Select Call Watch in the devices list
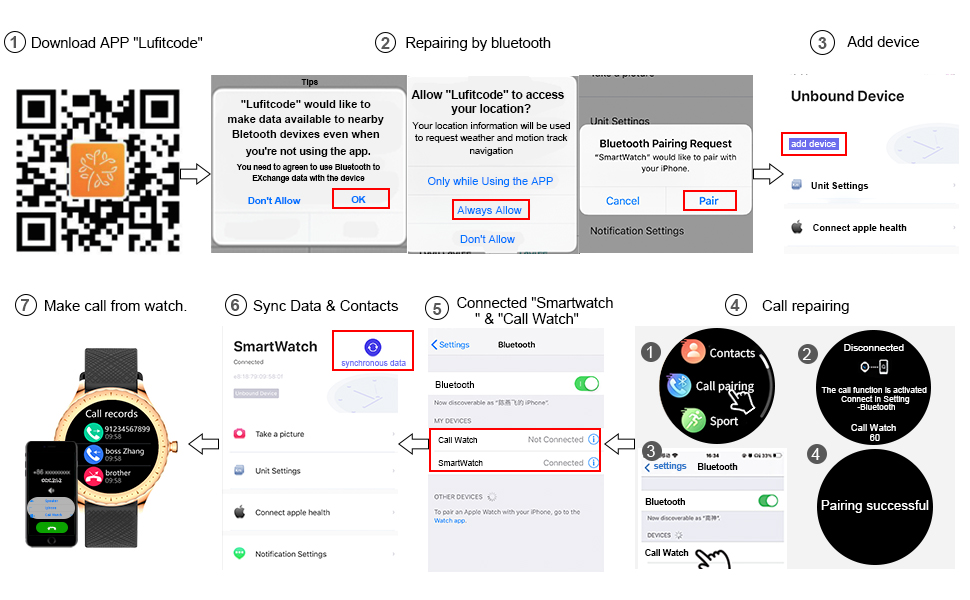 666,552
